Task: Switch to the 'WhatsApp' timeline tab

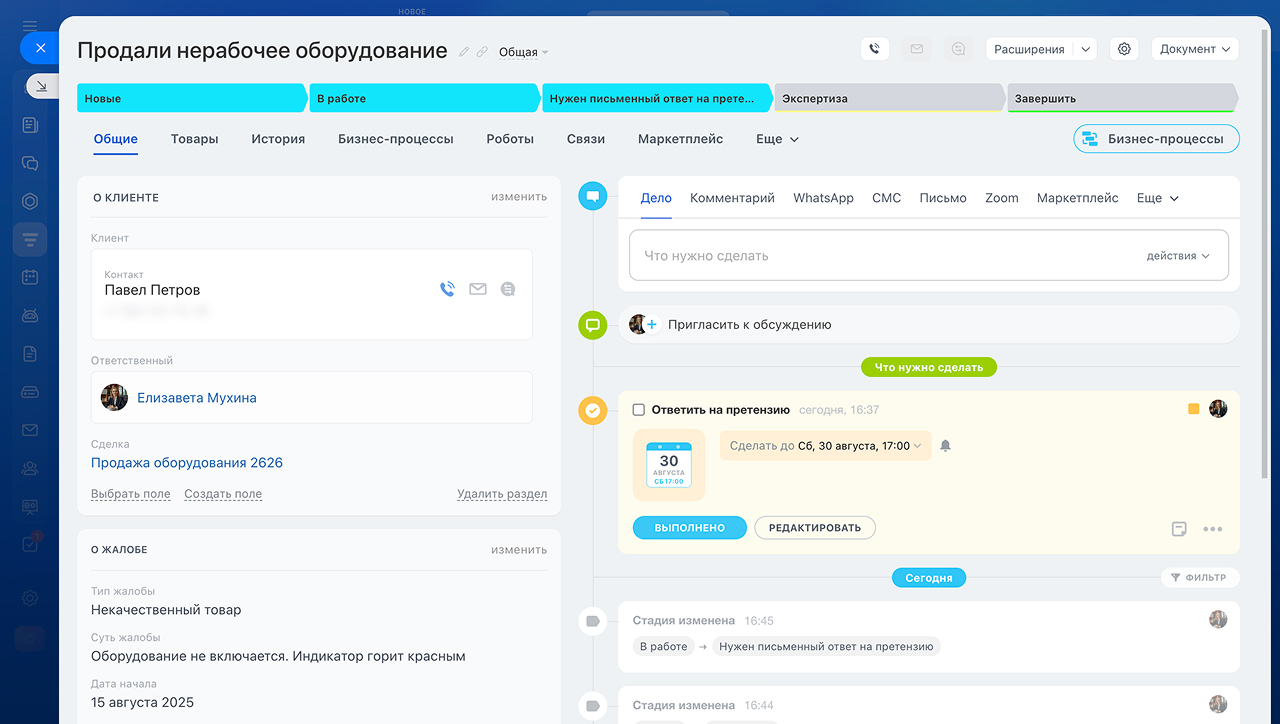Action: 823,198
